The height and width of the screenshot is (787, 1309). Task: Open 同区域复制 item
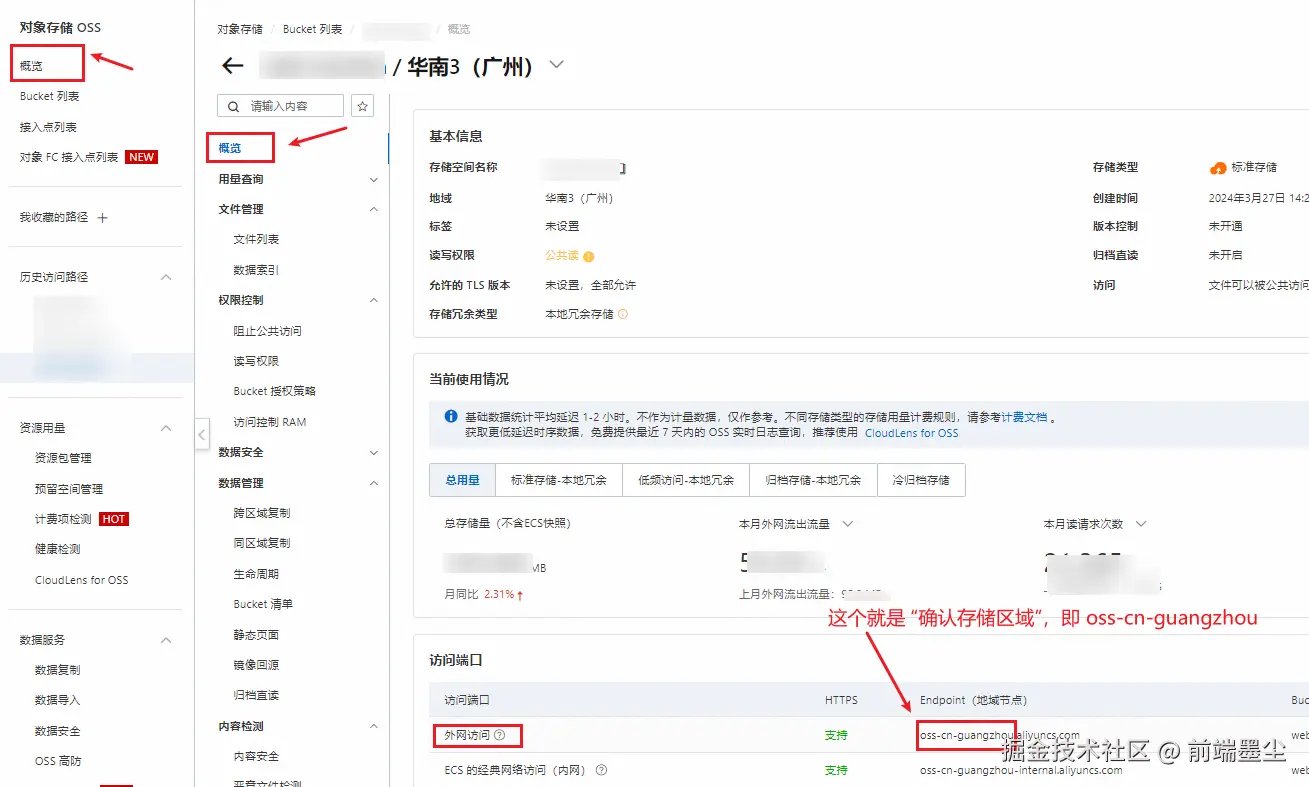(x=262, y=543)
